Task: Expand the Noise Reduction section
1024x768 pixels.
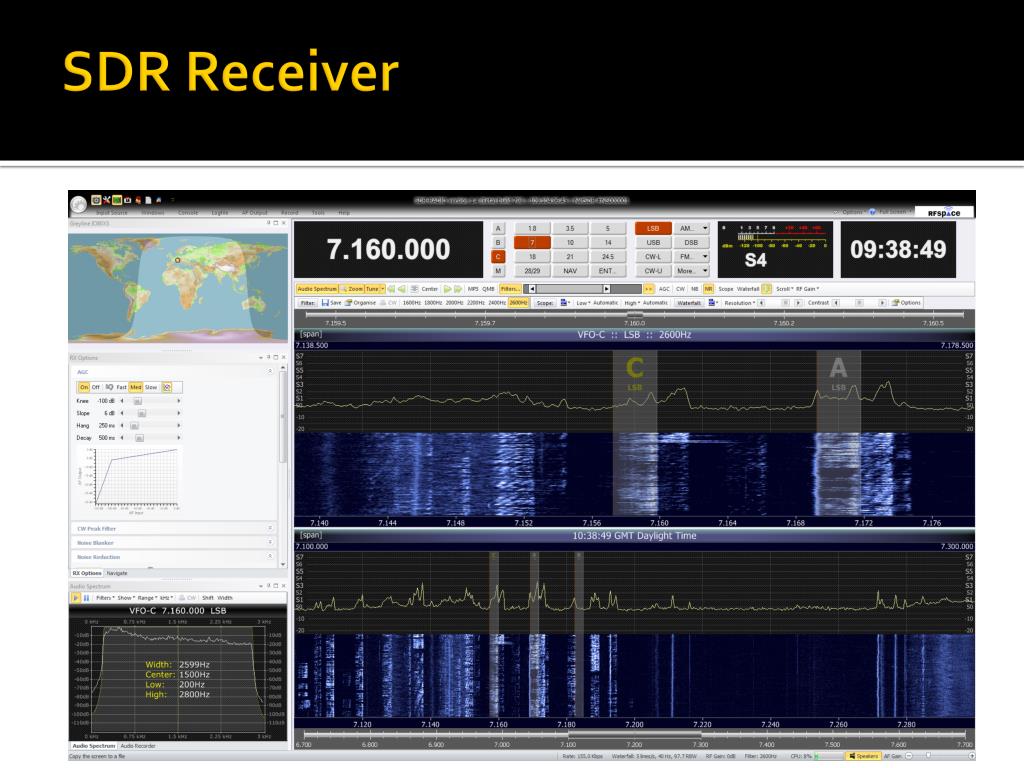Action: [270, 556]
